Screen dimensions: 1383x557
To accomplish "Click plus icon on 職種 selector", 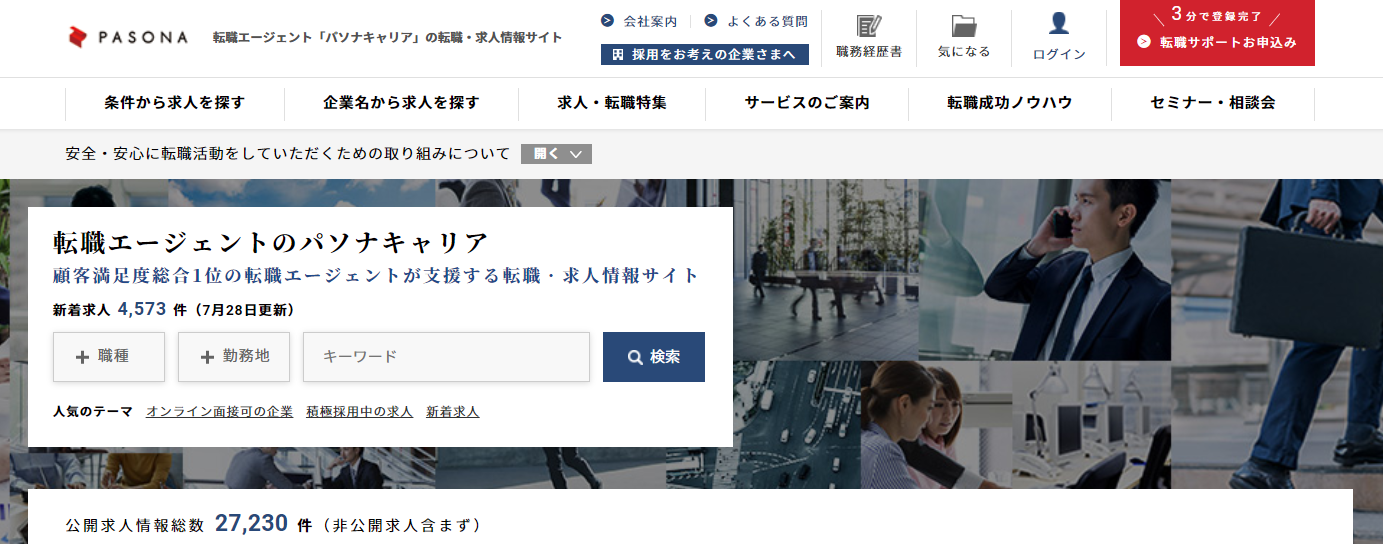I will 83,357.
